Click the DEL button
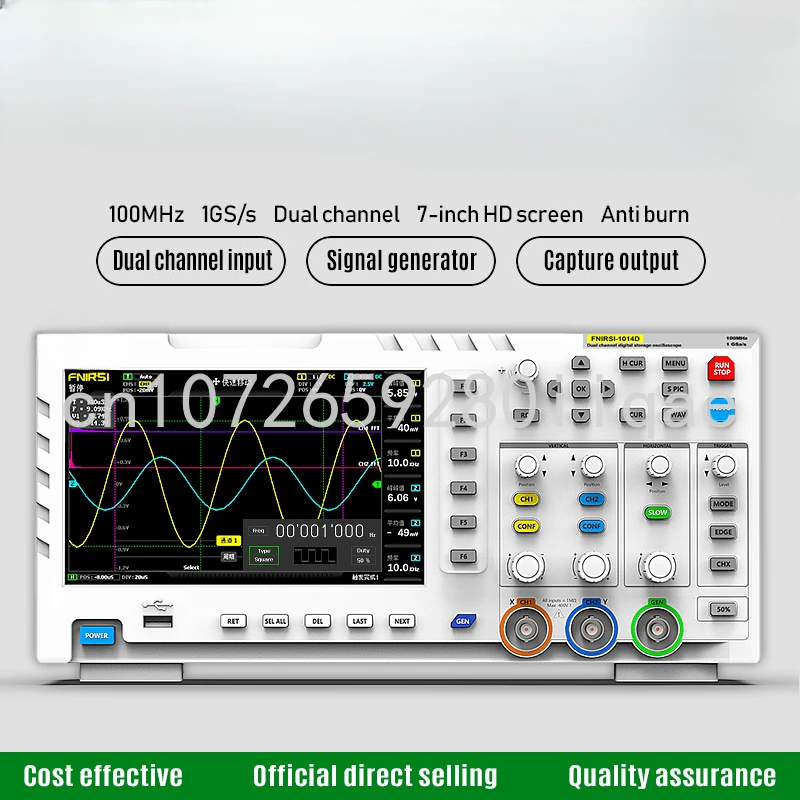 pos(317,621)
